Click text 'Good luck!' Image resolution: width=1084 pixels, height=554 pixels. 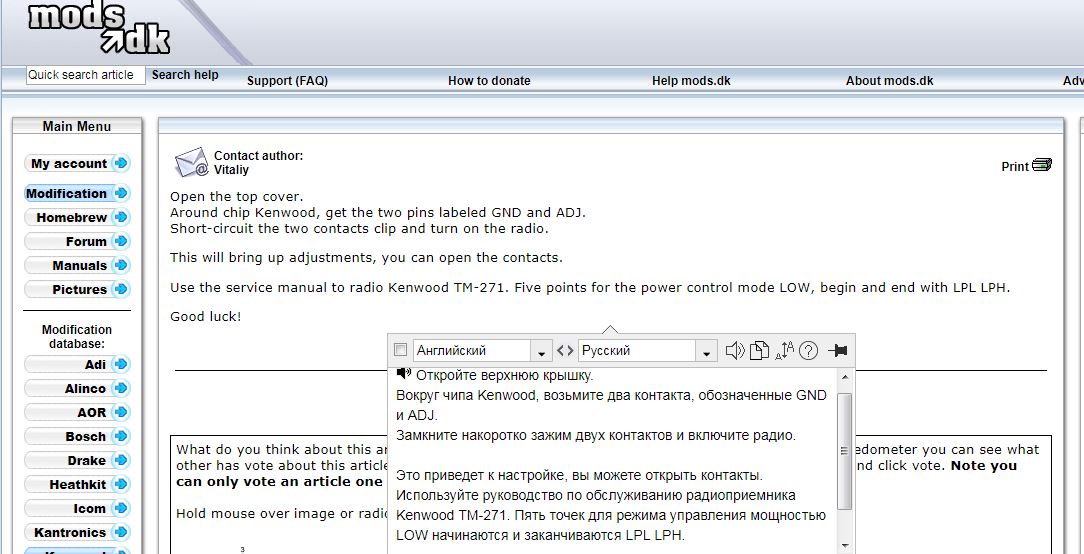(x=205, y=317)
